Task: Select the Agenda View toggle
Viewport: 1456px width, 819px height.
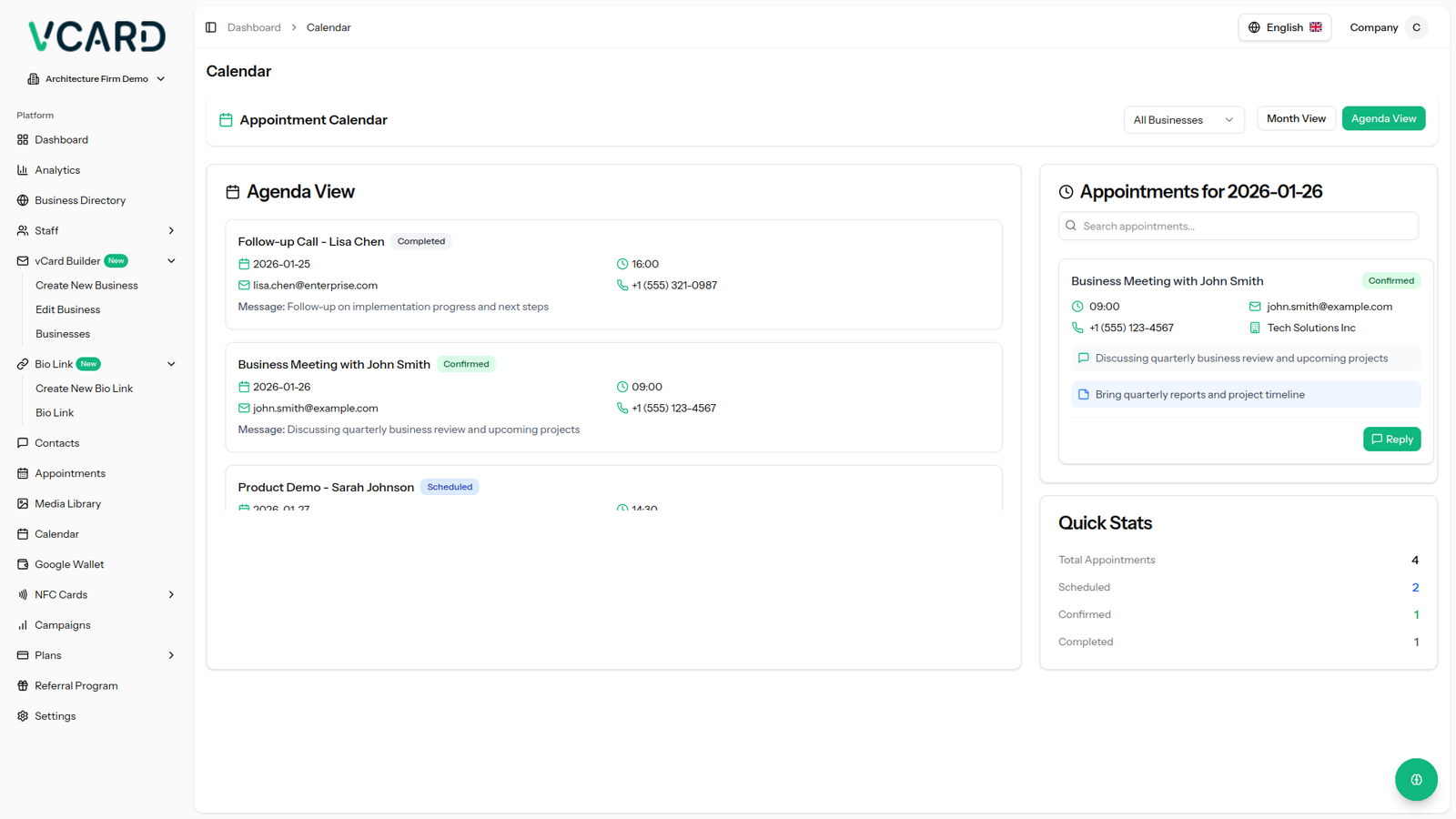Action: coord(1383,118)
